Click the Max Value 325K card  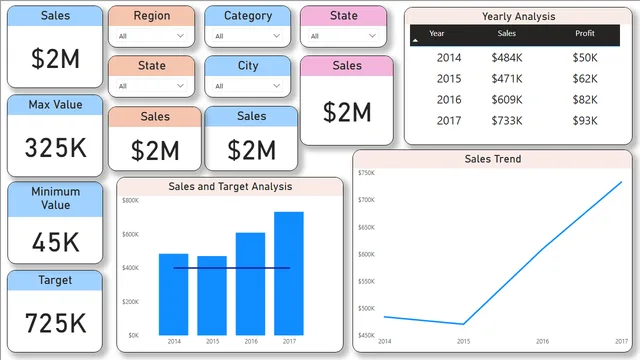[55, 136]
